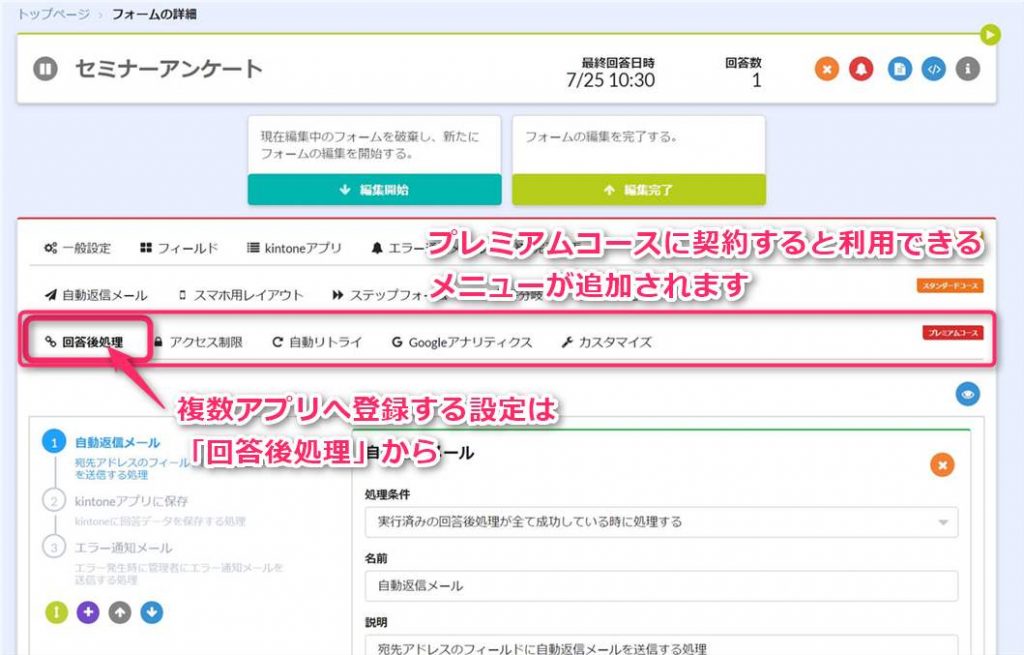Click the red bell notification icon
Image resolution: width=1024 pixels, height=655 pixels.
tap(860, 70)
